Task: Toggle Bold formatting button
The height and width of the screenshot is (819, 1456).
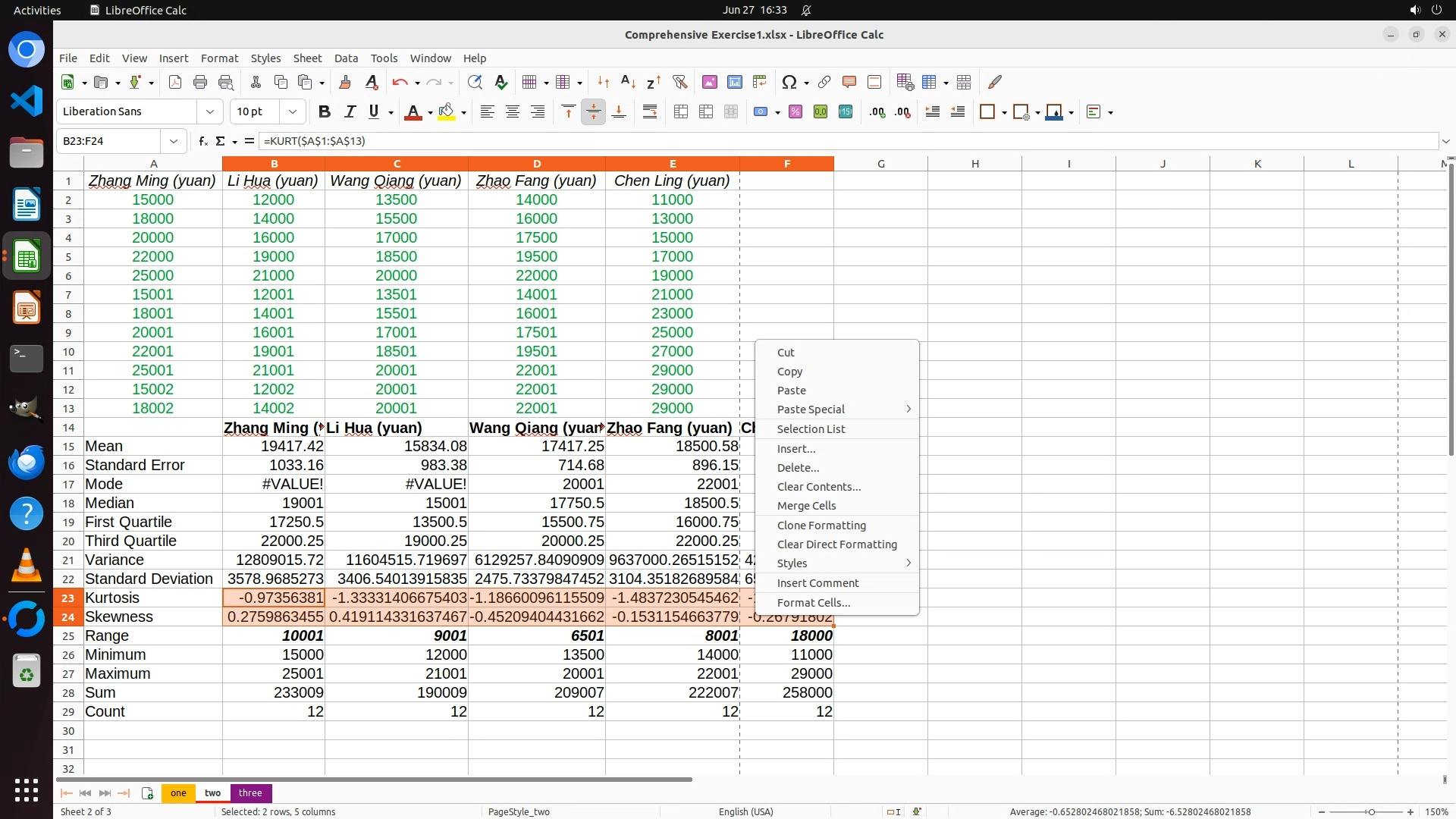Action: tap(325, 111)
